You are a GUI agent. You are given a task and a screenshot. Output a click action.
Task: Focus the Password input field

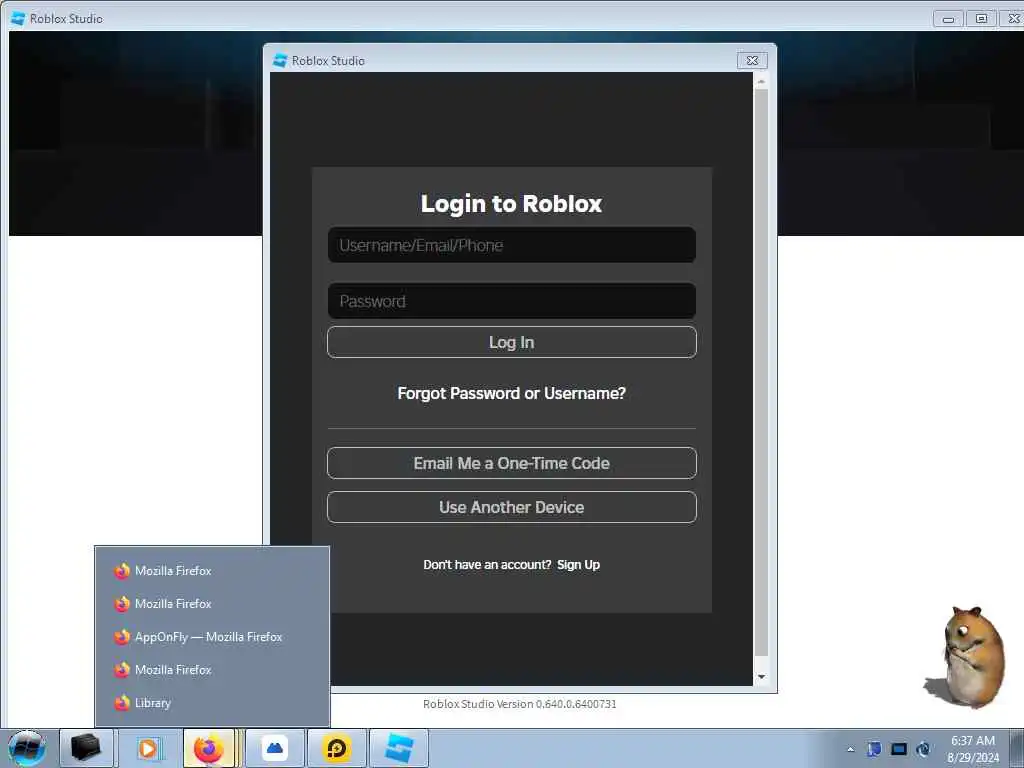511,301
